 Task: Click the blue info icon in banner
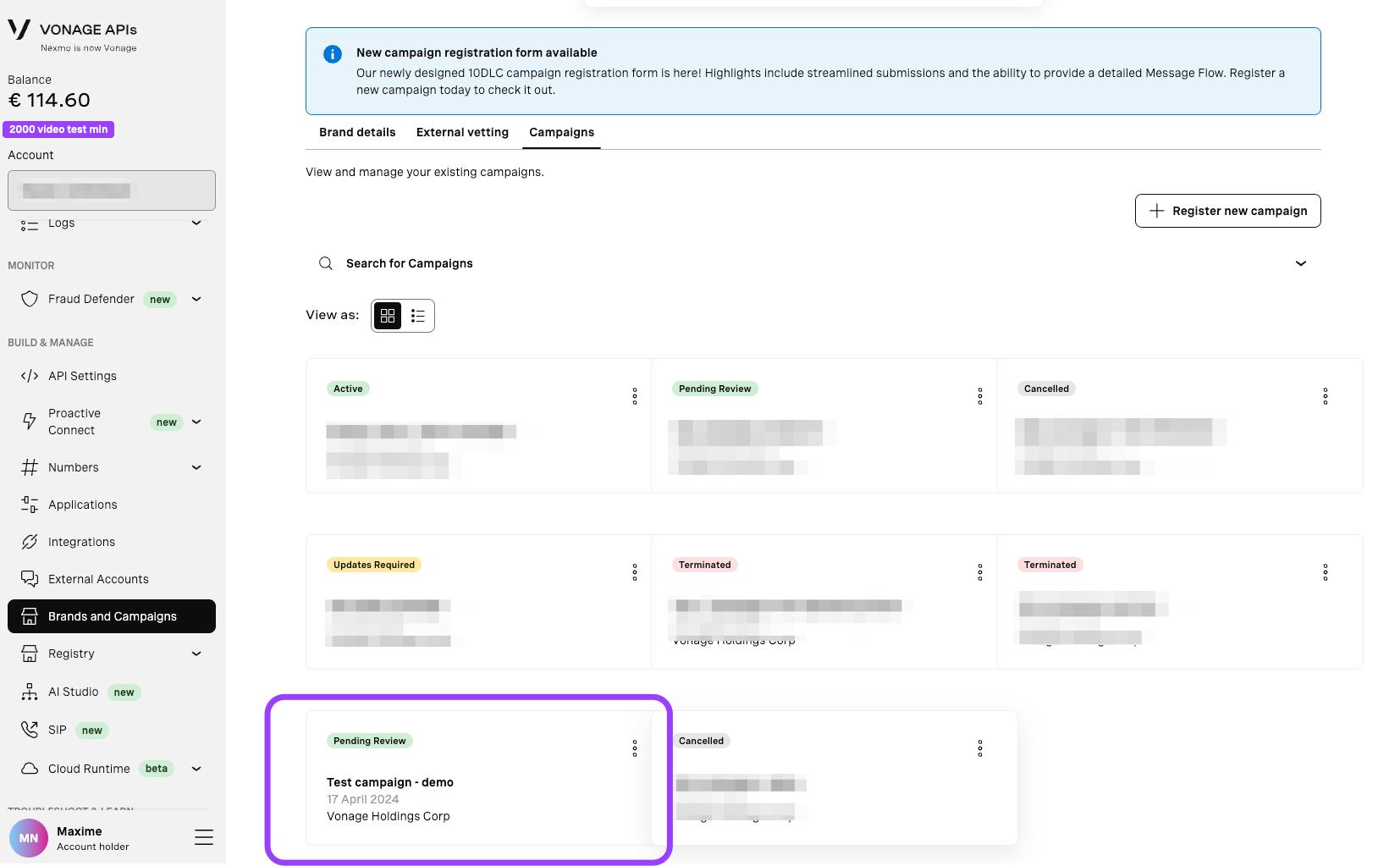pos(333,54)
